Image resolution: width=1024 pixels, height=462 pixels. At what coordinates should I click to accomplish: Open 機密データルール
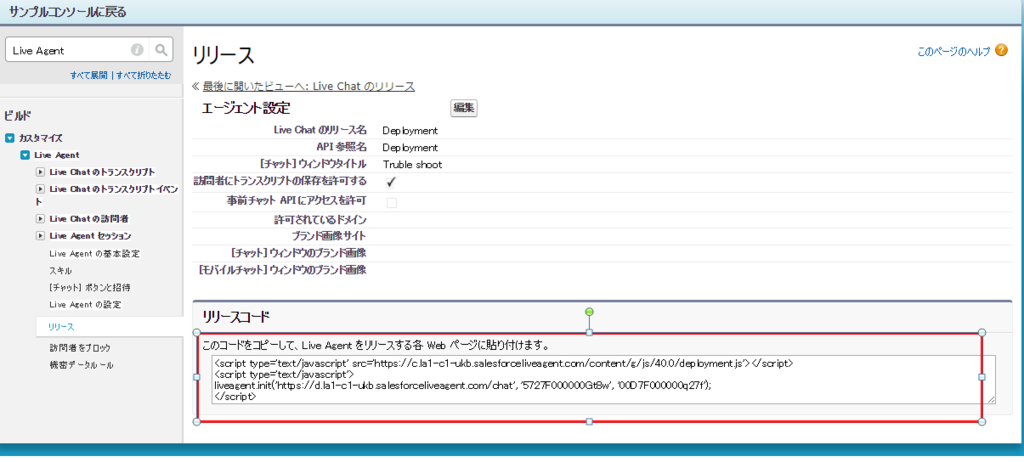point(81,365)
